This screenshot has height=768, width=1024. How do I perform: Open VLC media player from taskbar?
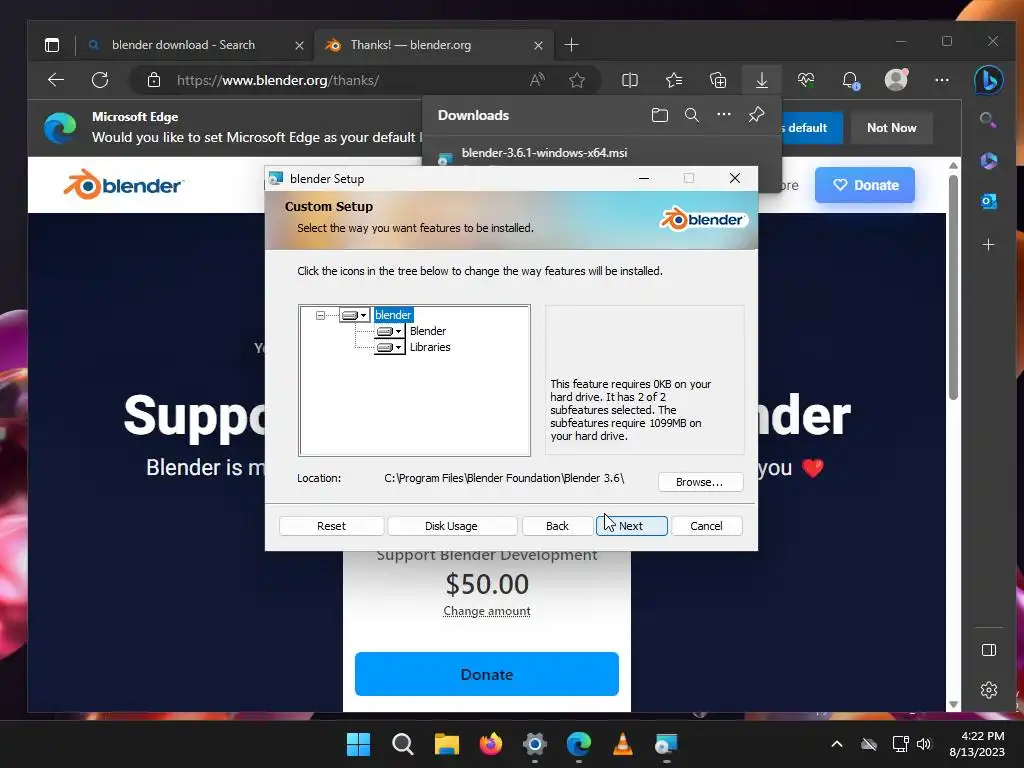pos(622,744)
